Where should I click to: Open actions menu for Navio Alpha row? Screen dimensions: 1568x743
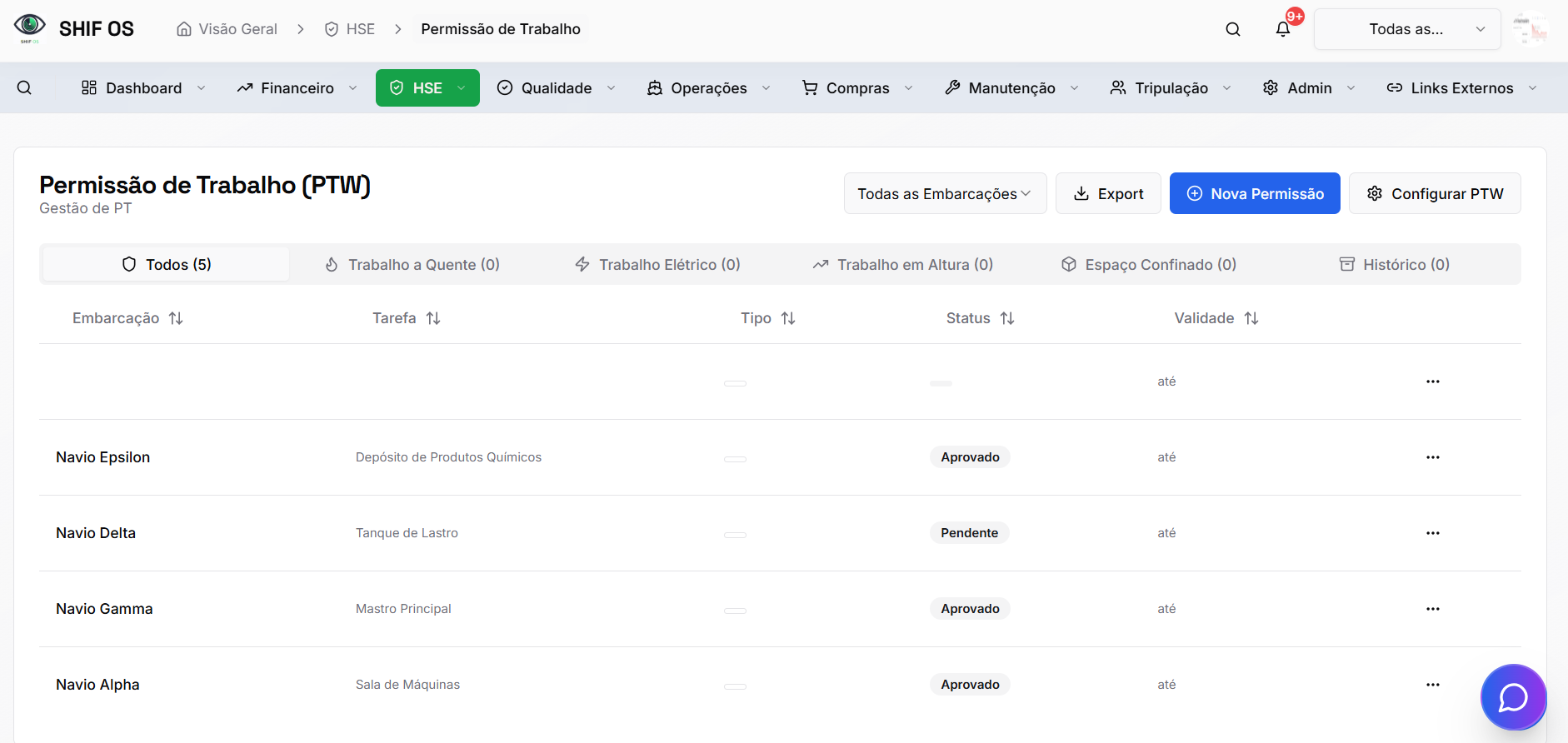(1432, 685)
